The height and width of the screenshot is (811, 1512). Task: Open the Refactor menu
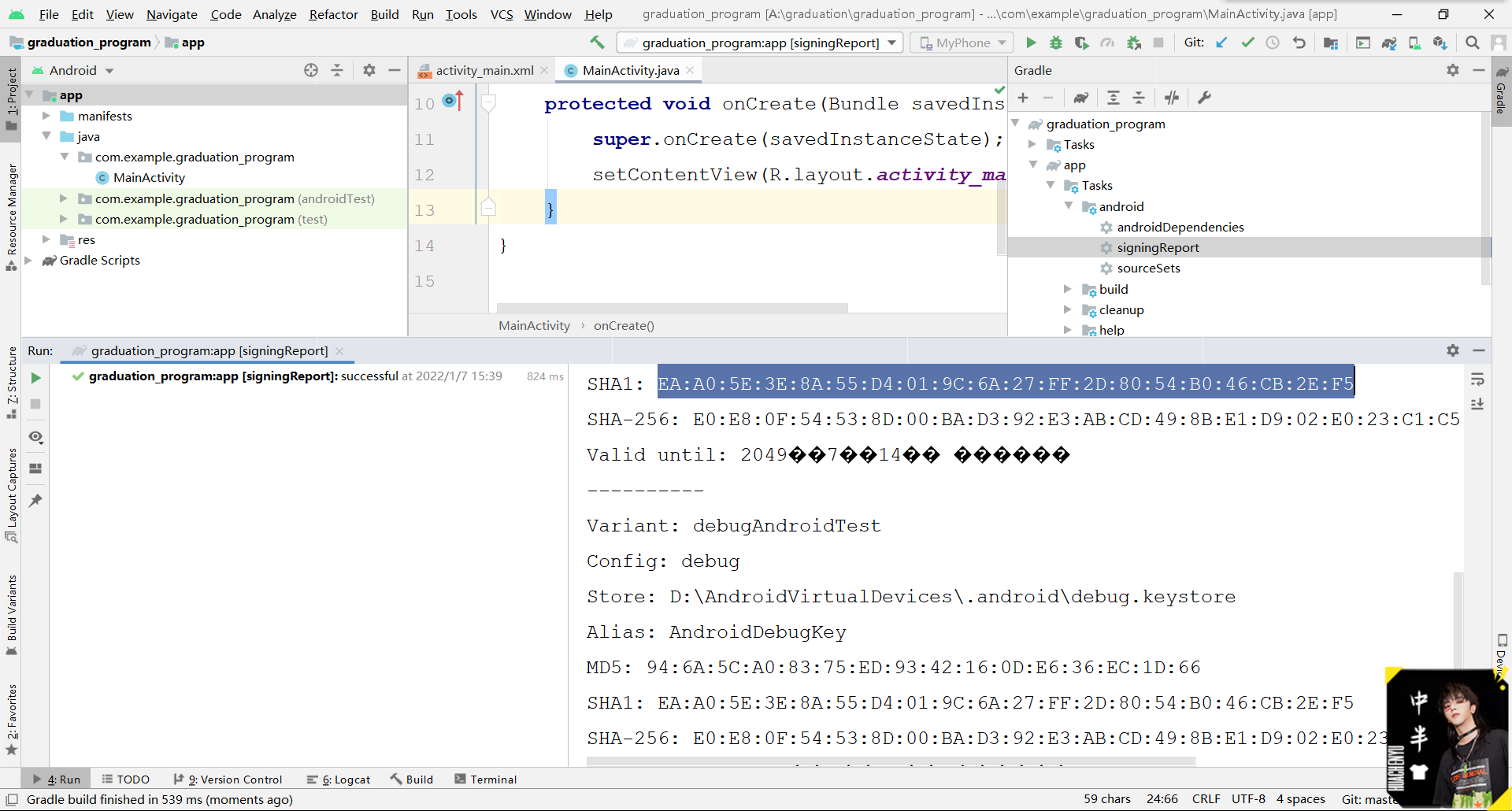(333, 14)
